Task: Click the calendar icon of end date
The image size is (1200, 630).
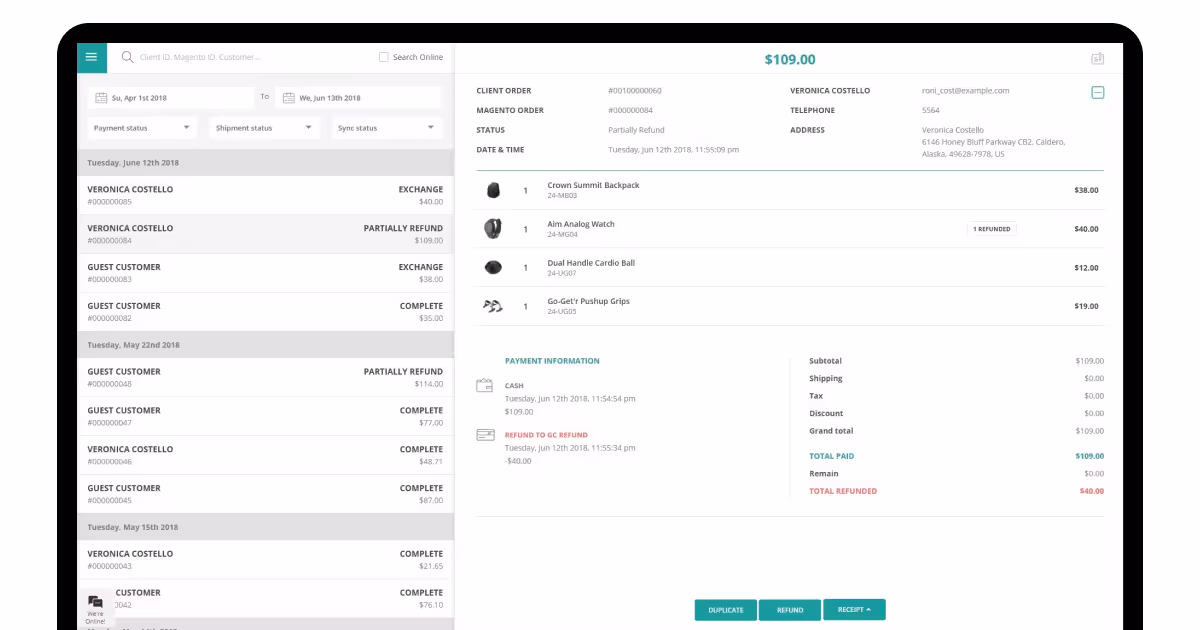Action: coord(289,98)
